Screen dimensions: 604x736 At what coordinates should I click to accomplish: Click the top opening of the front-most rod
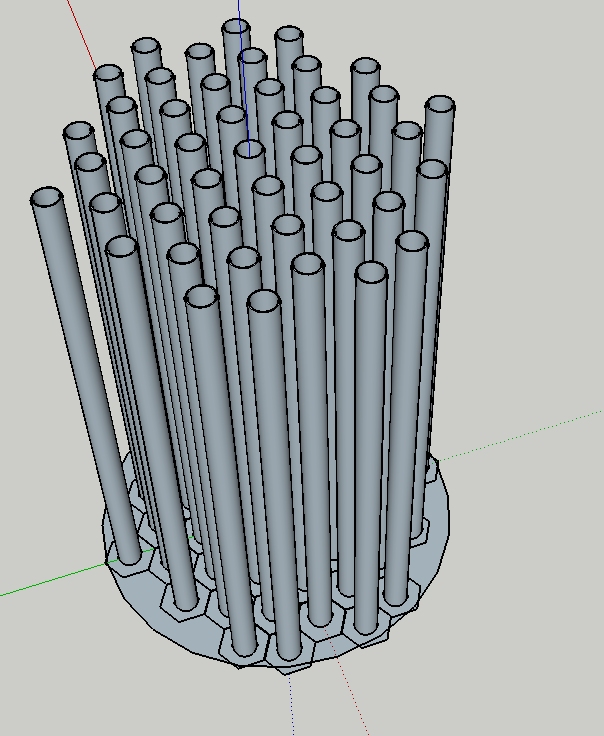coord(263,301)
